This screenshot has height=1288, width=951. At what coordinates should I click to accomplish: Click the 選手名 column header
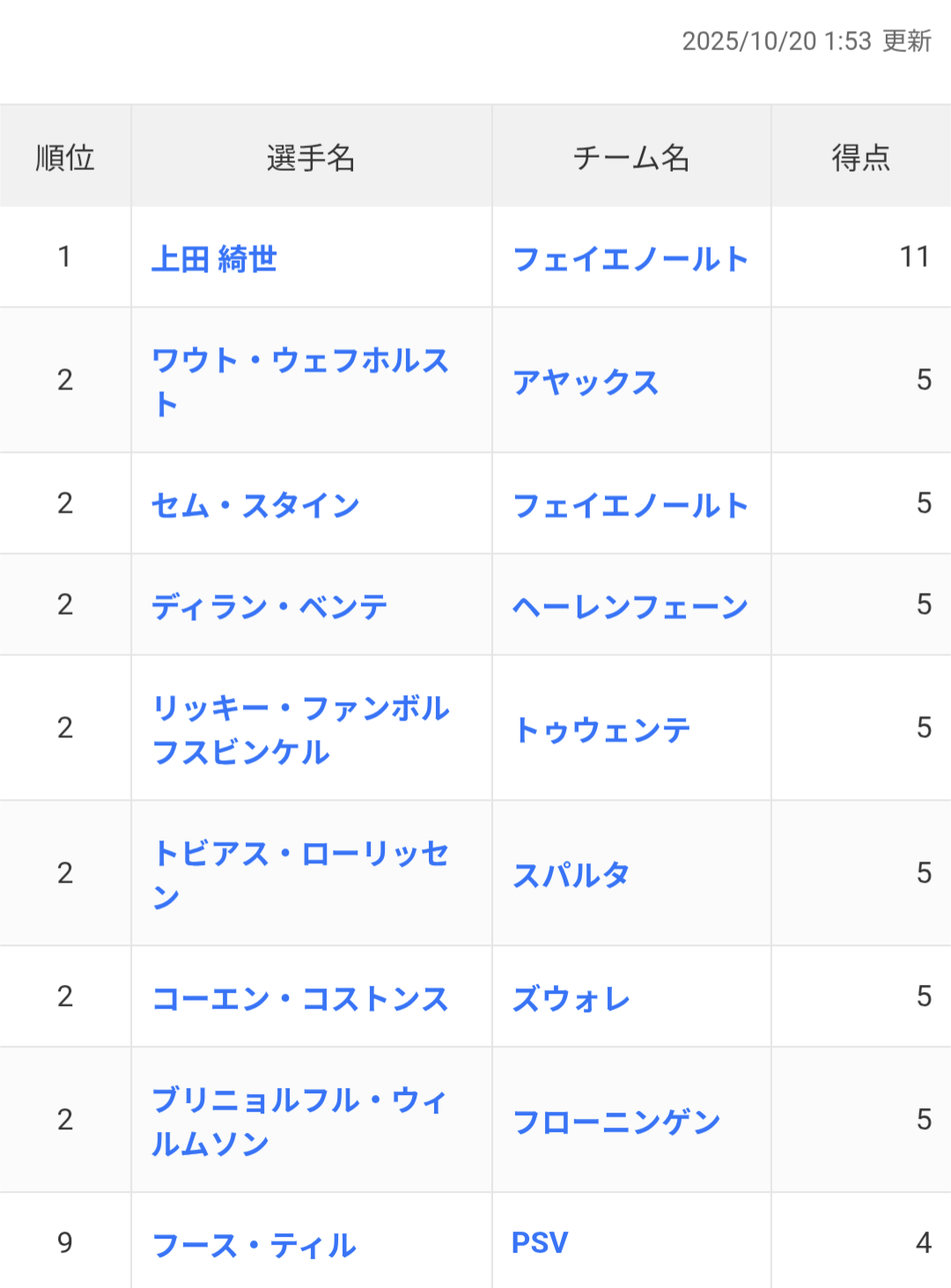[311, 158]
